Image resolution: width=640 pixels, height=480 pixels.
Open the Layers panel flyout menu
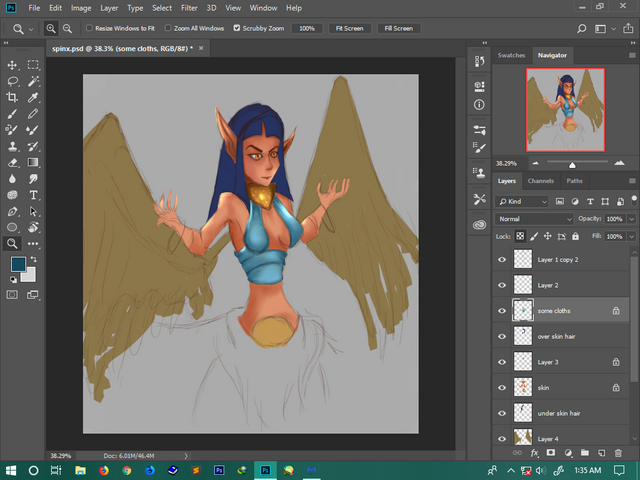point(632,181)
